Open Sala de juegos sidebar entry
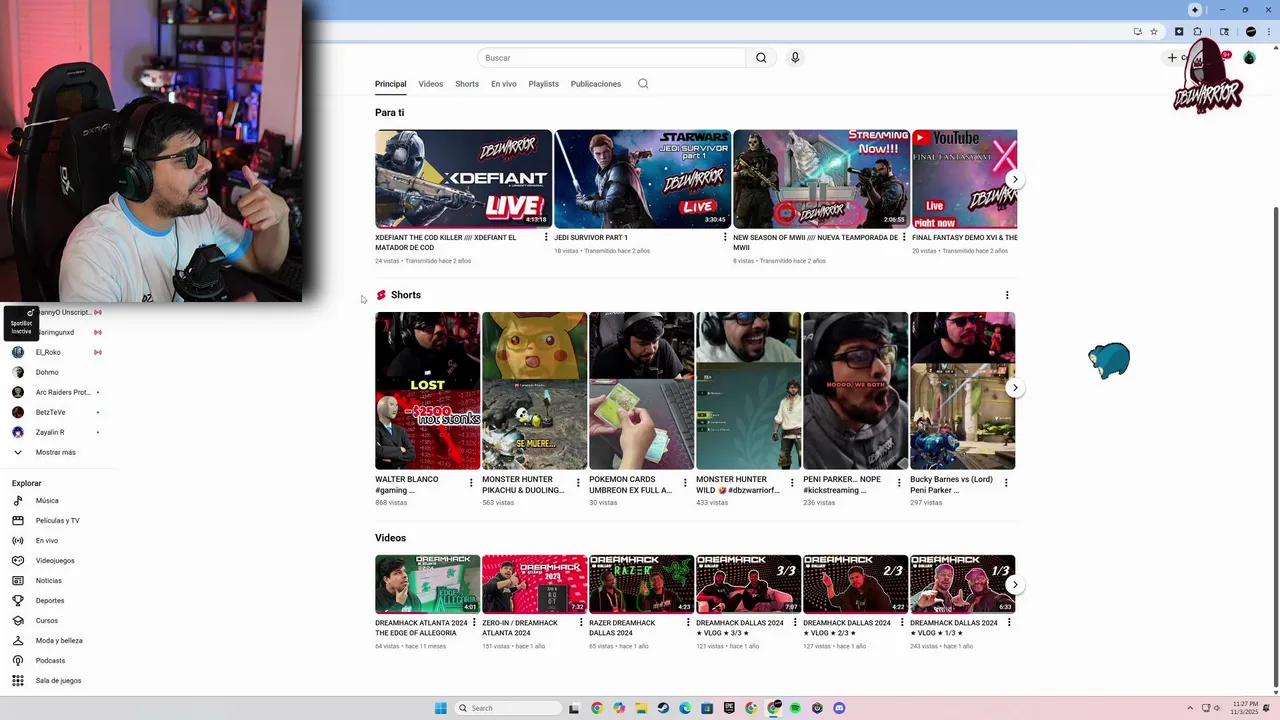This screenshot has height=720, width=1280. 58,680
